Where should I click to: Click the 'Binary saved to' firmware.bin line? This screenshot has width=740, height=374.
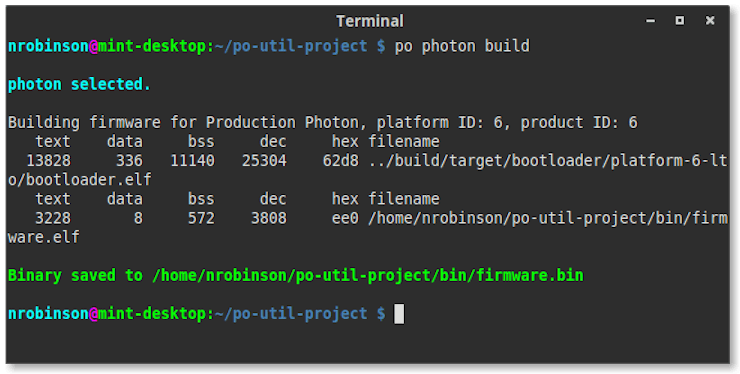[296, 275]
